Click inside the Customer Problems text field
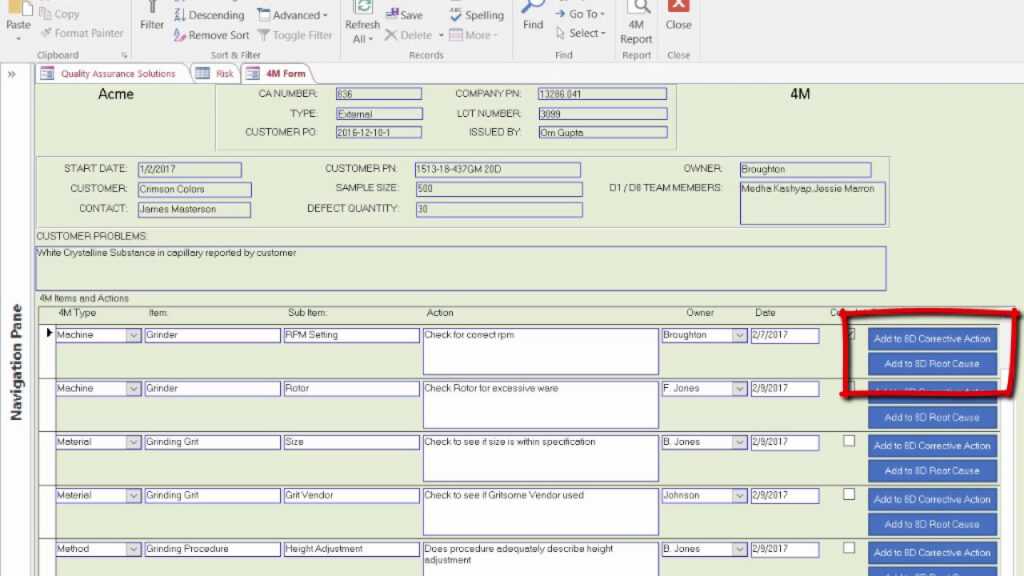 point(460,265)
